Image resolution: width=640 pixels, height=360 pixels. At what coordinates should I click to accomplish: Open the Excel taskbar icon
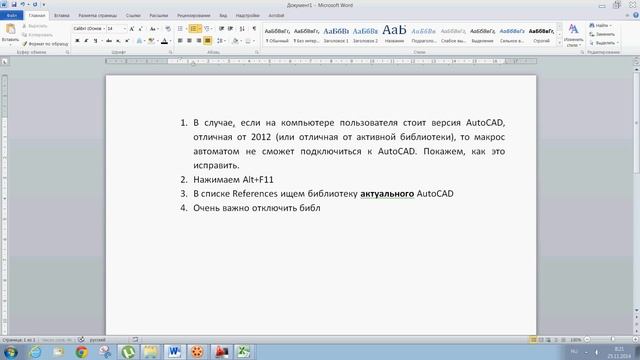(244, 352)
